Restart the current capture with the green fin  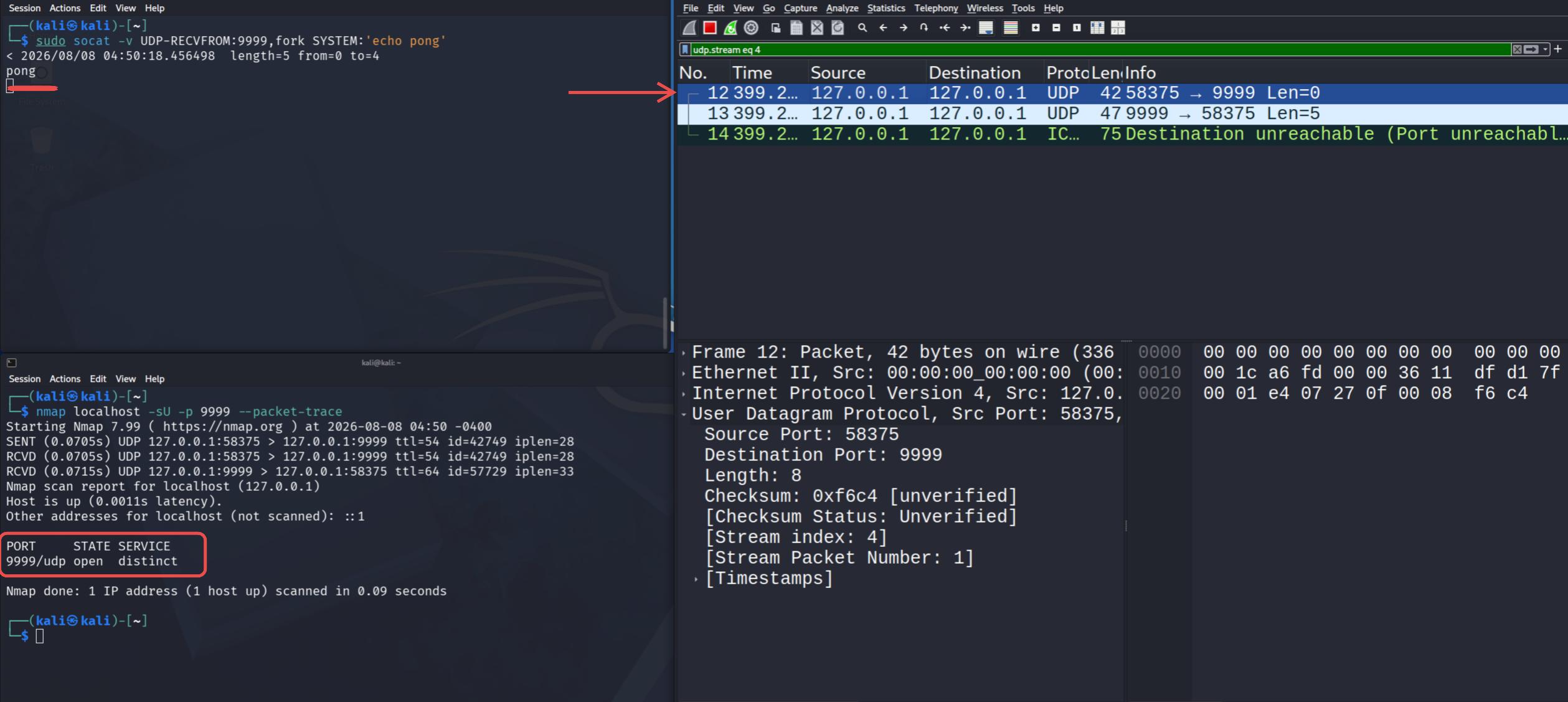tap(730, 27)
